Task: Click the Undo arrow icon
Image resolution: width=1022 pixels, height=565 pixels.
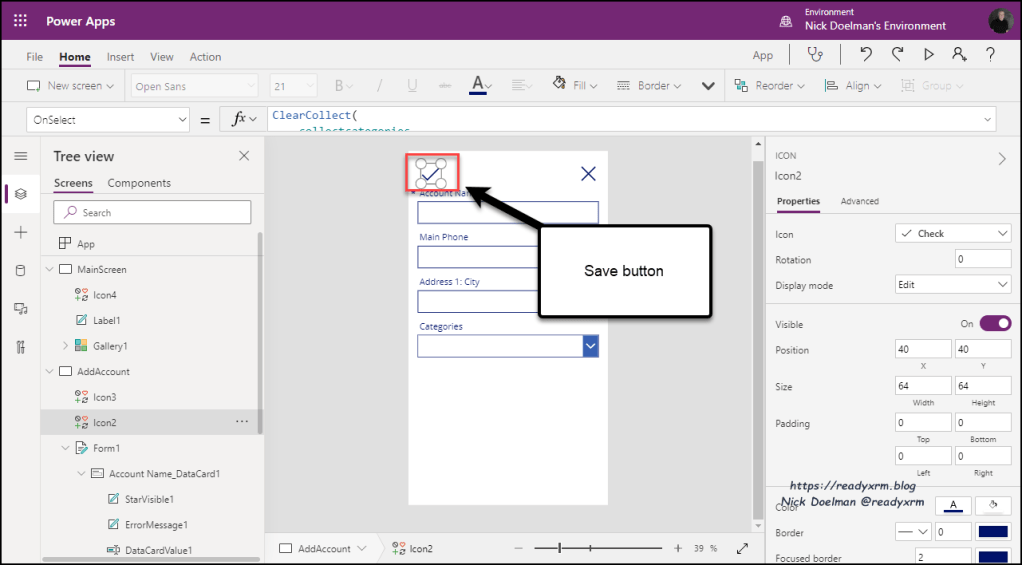Action: pos(866,55)
